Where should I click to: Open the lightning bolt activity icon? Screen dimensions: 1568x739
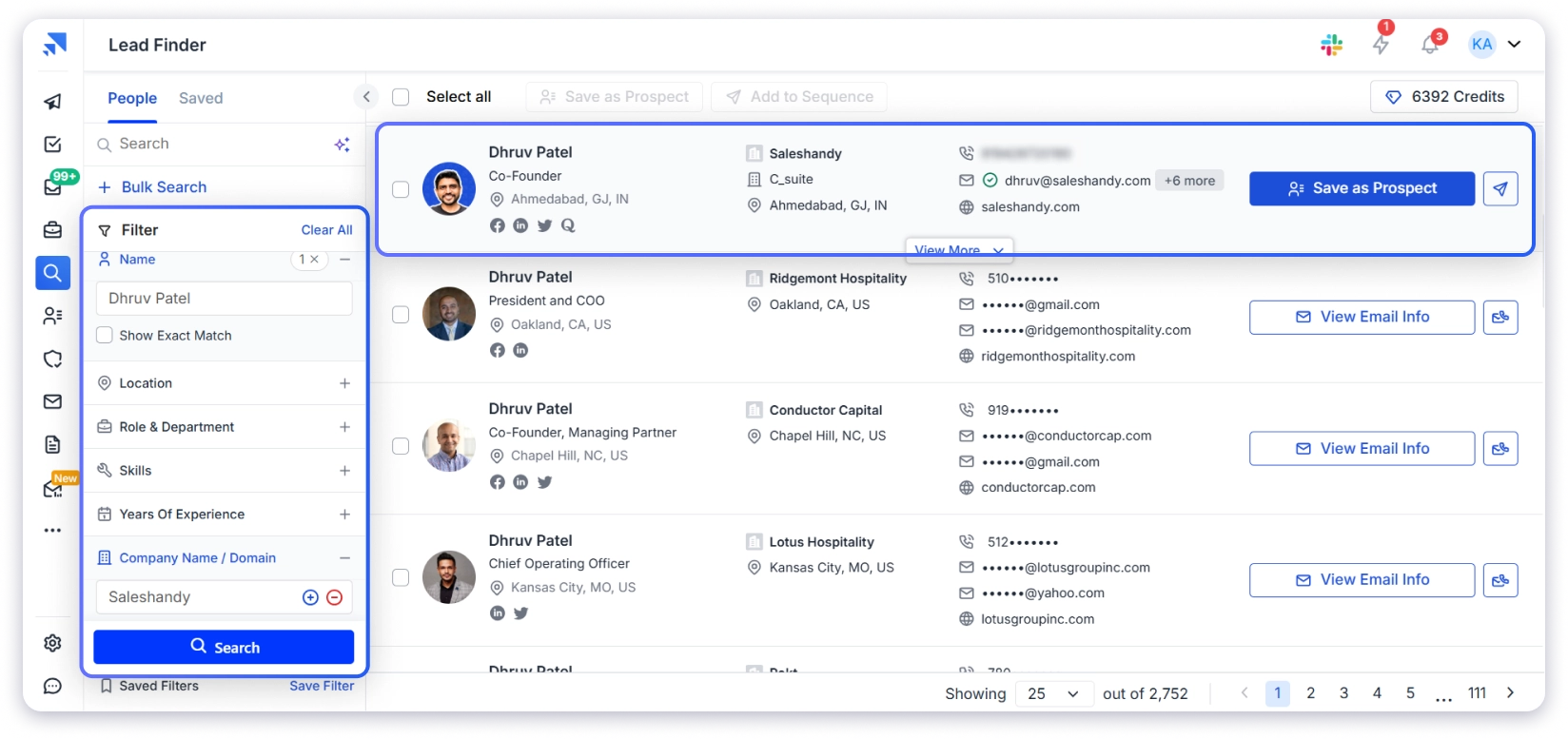coord(1381,43)
